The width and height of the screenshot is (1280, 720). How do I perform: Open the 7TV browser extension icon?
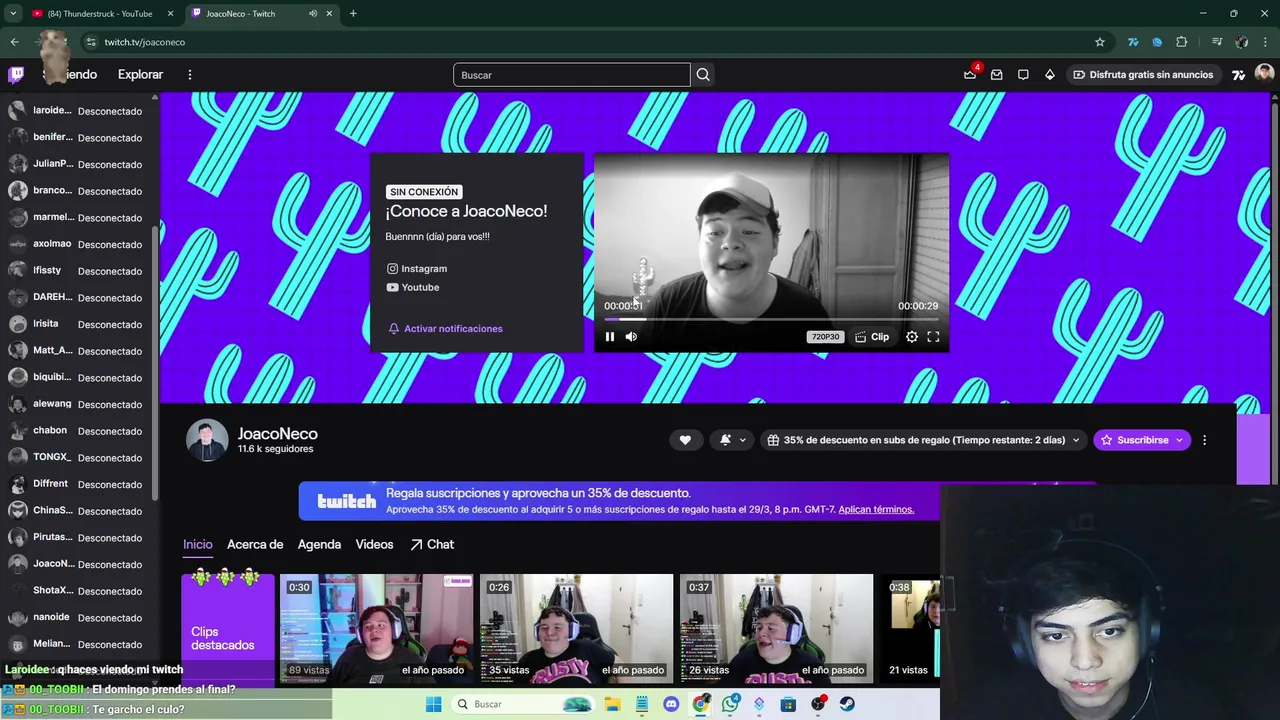(x=1133, y=42)
